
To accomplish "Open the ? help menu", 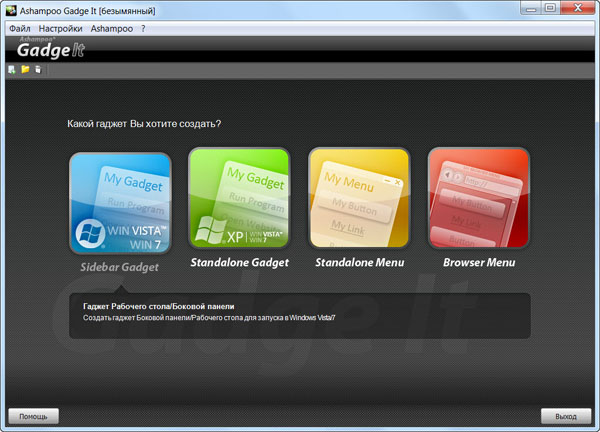I will pyautogui.click(x=143, y=29).
